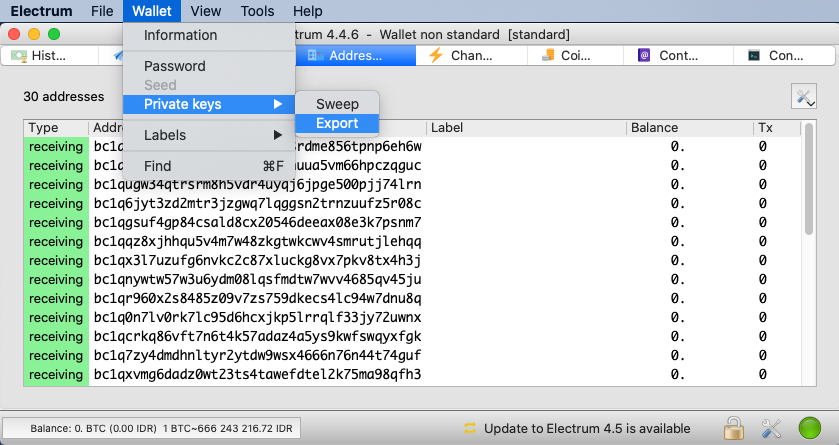Select address bc1qx3l7uzufg6nvkc2c87xluckg8vx7pkv8tx4h3j
The height and width of the screenshot is (445, 839).
(x=257, y=260)
